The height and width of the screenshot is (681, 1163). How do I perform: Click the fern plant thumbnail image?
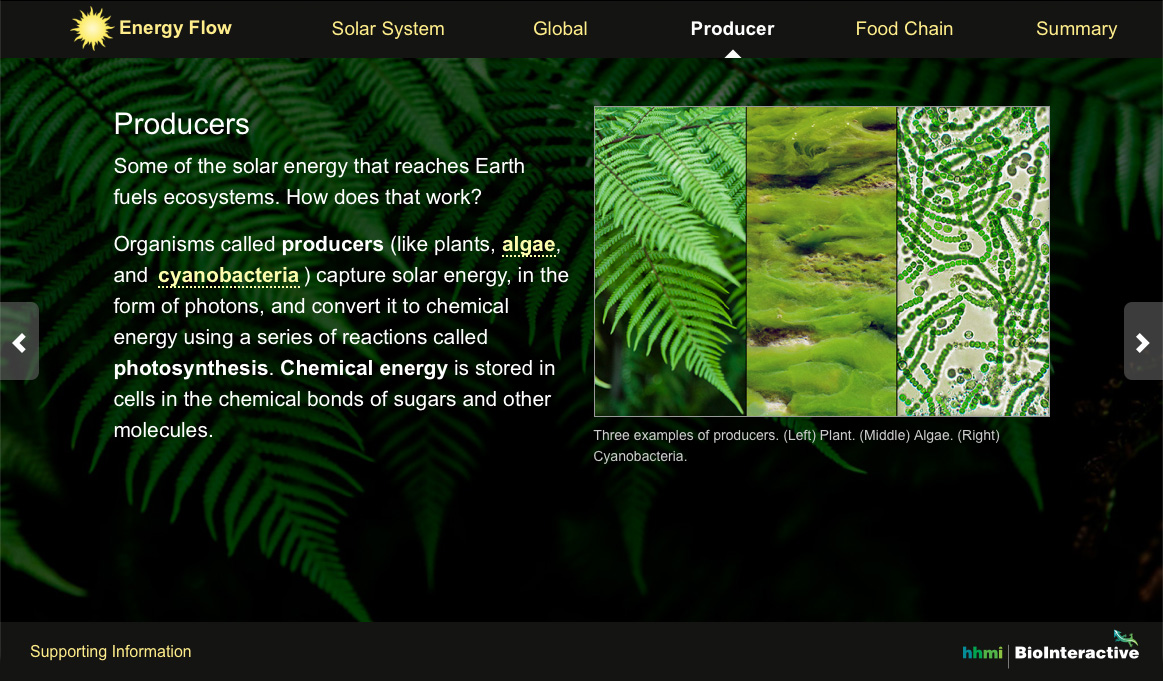tap(669, 260)
